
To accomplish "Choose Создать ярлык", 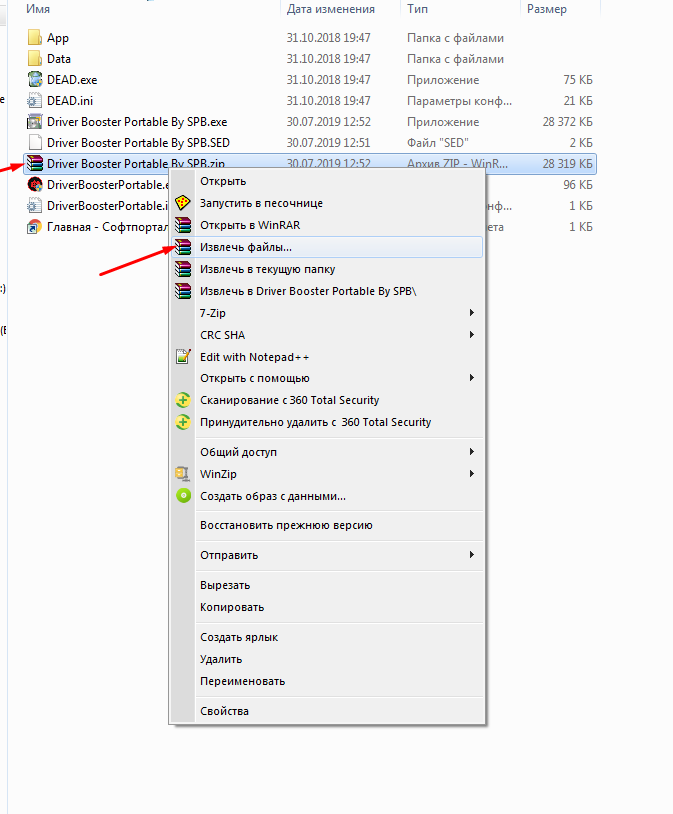I will [x=327, y=637].
